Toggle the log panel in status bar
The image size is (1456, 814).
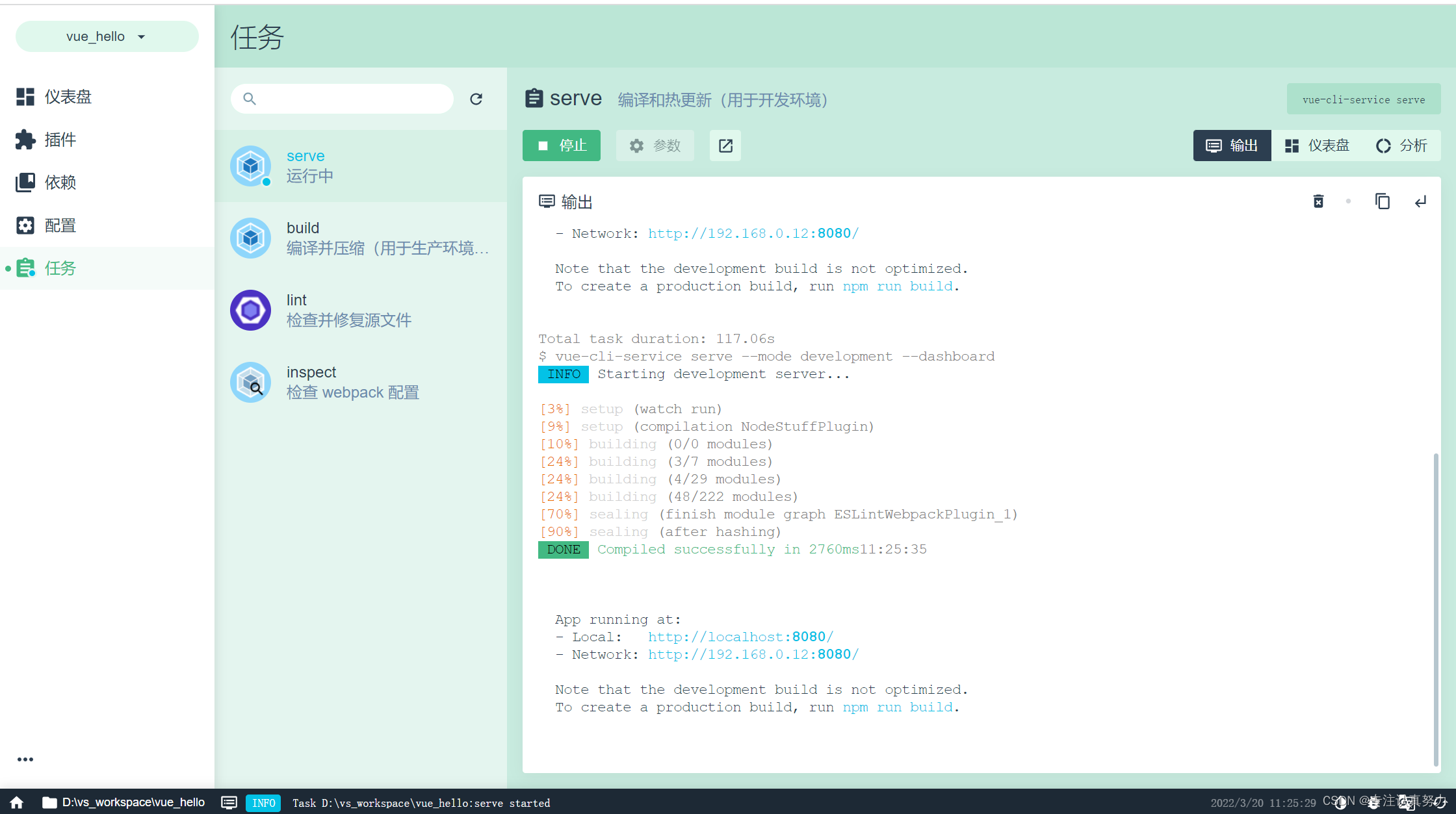click(x=229, y=803)
